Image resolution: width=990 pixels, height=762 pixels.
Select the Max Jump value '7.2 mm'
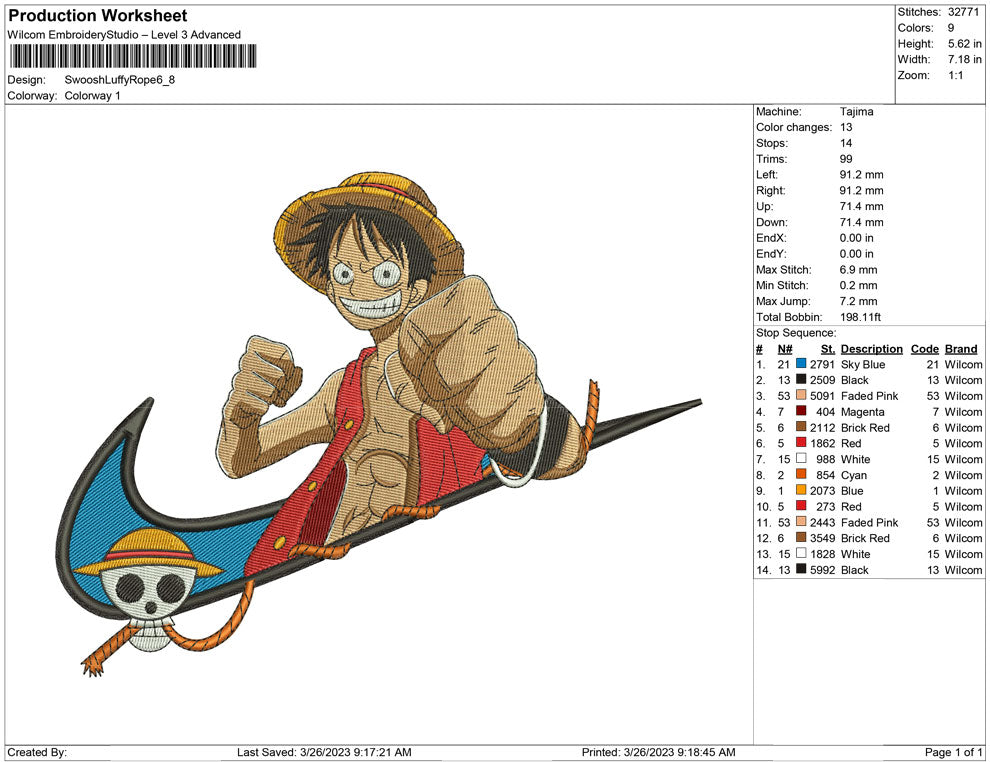point(859,301)
